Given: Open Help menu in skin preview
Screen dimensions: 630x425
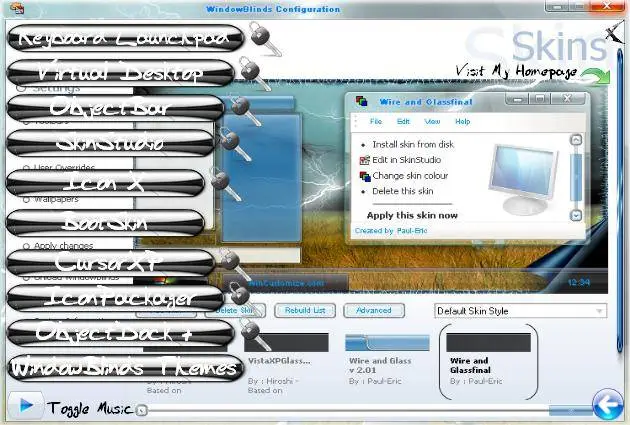Looking at the screenshot, I should [x=462, y=121].
